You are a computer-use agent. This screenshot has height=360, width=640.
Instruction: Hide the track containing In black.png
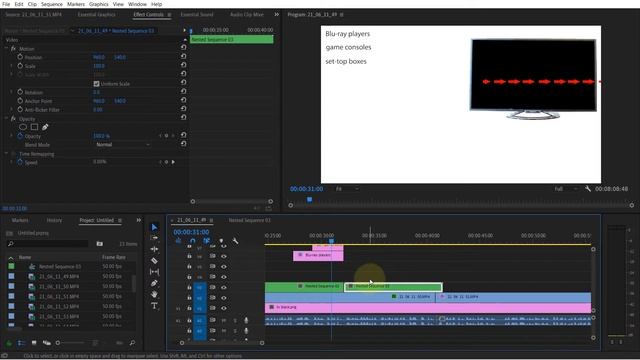coord(224,308)
